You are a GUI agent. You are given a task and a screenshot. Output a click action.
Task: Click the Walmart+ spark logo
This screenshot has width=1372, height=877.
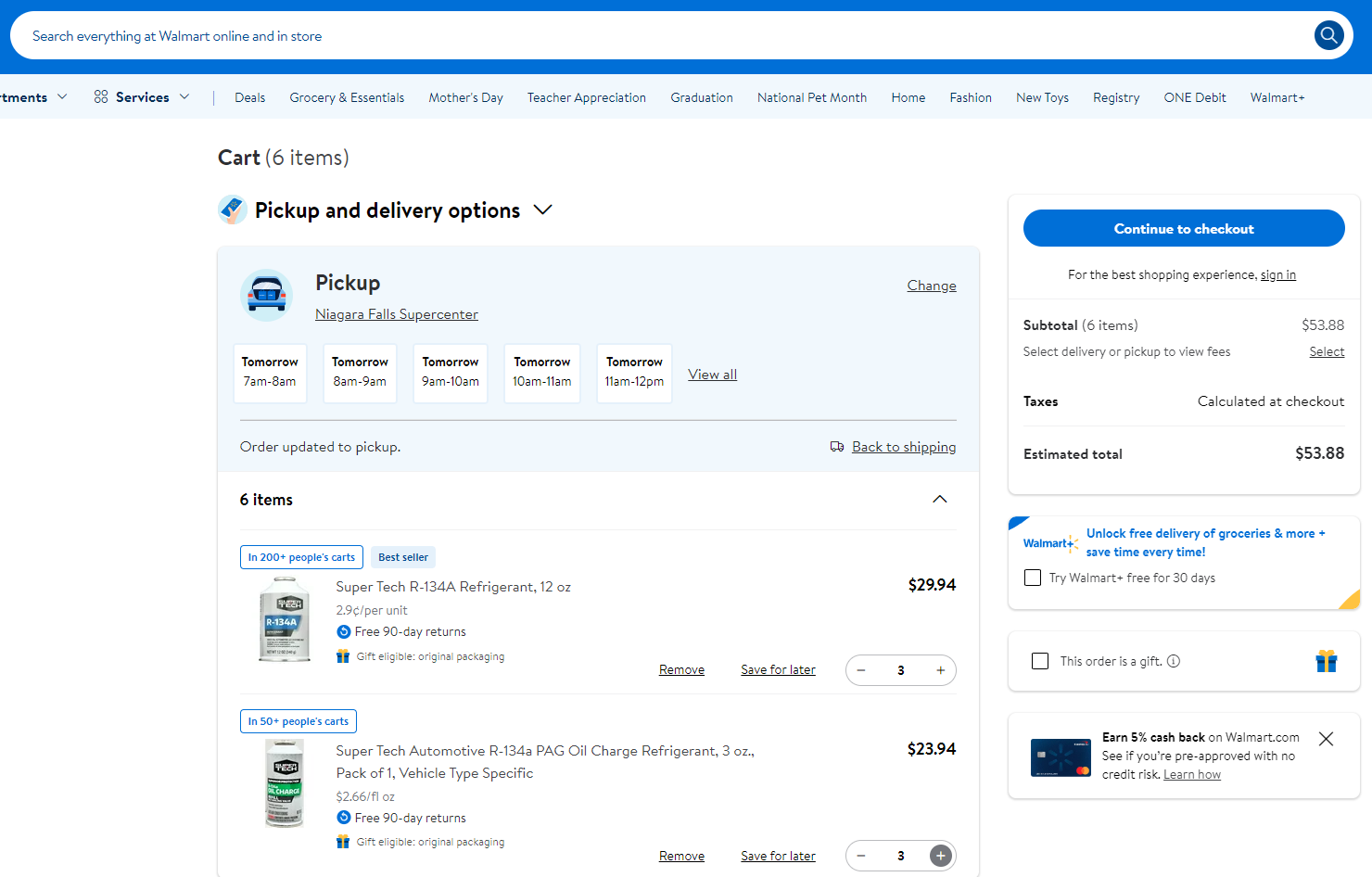pos(1050,543)
